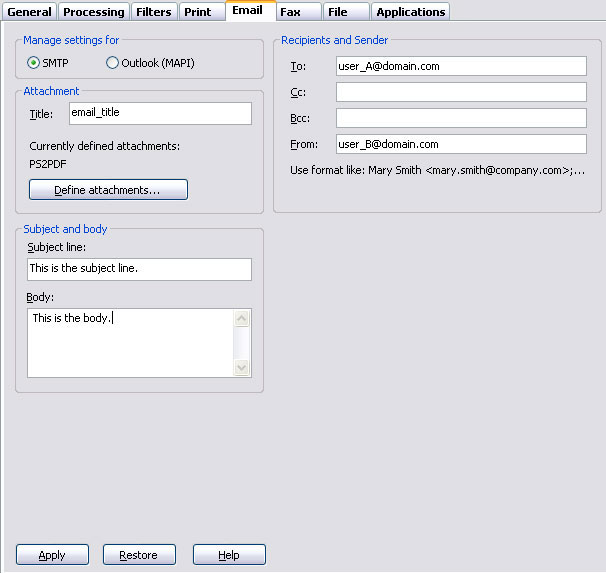This screenshot has height=573, width=606.
Task: Select the Print tab
Action: pyautogui.click(x=198, y=12)
